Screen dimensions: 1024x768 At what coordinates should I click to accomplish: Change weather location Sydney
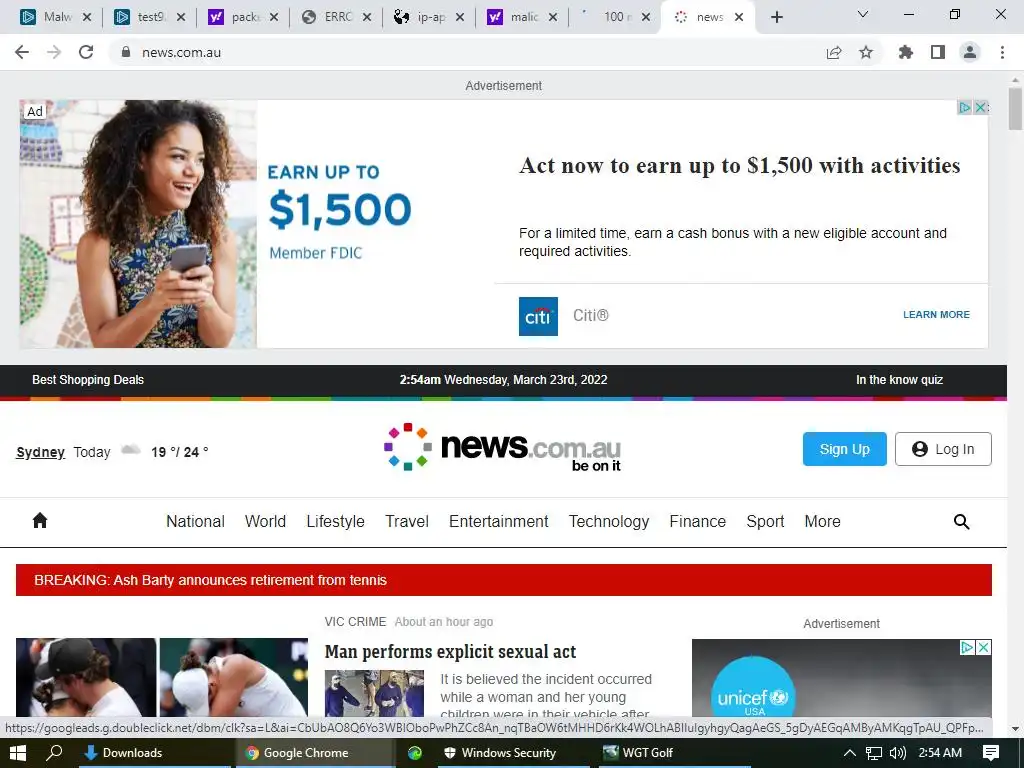tap(40, 452)
